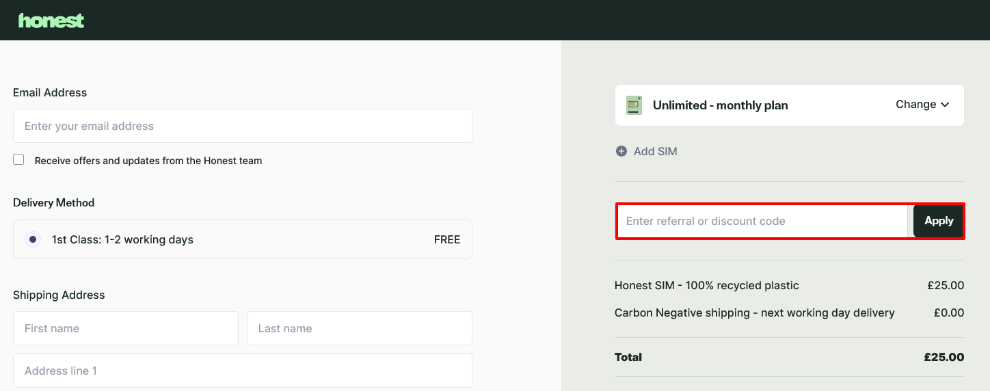Click the bold Total £25.00 amount
This screenshot has width=990, height=391.
tap(944, 357)
